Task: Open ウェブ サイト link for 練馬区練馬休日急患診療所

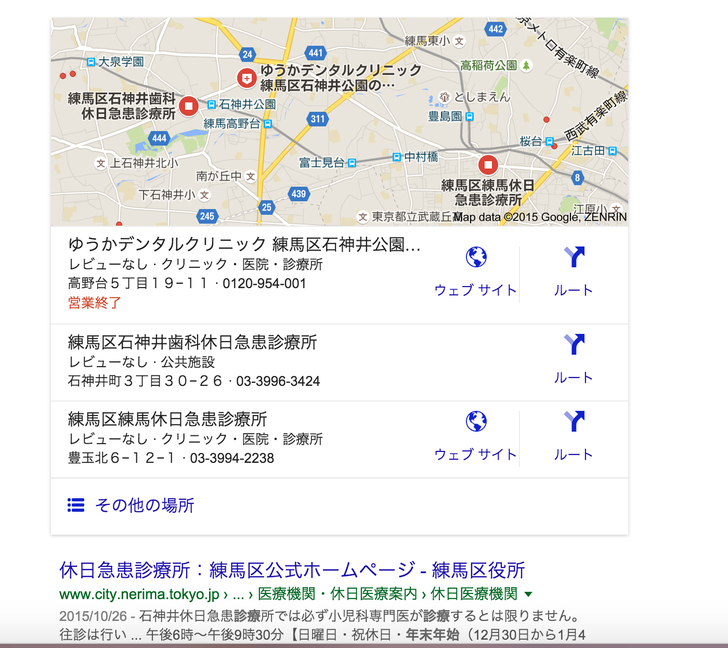Action: (475, 454)
